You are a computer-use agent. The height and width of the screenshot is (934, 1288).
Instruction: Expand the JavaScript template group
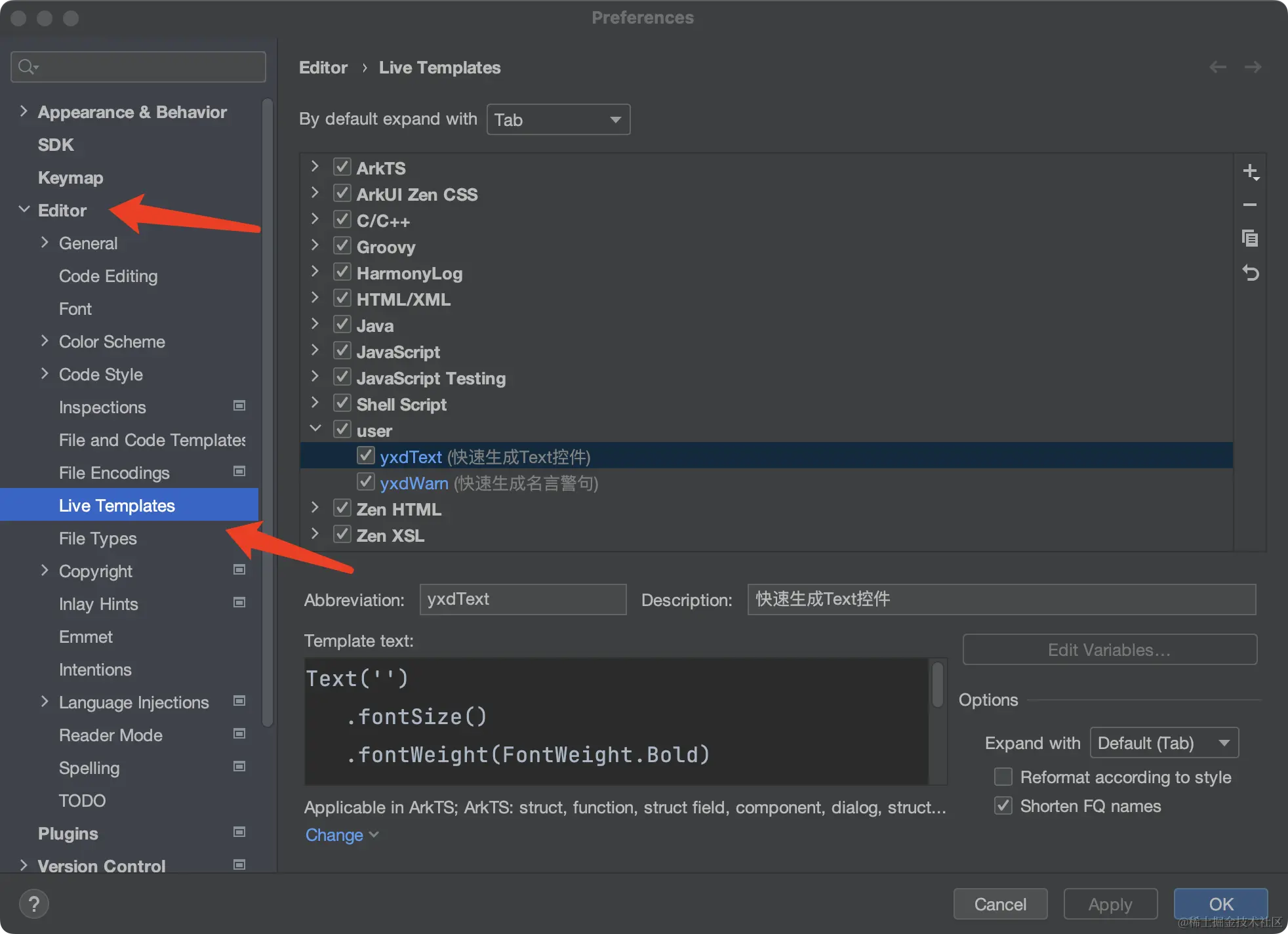coord(315,351)
